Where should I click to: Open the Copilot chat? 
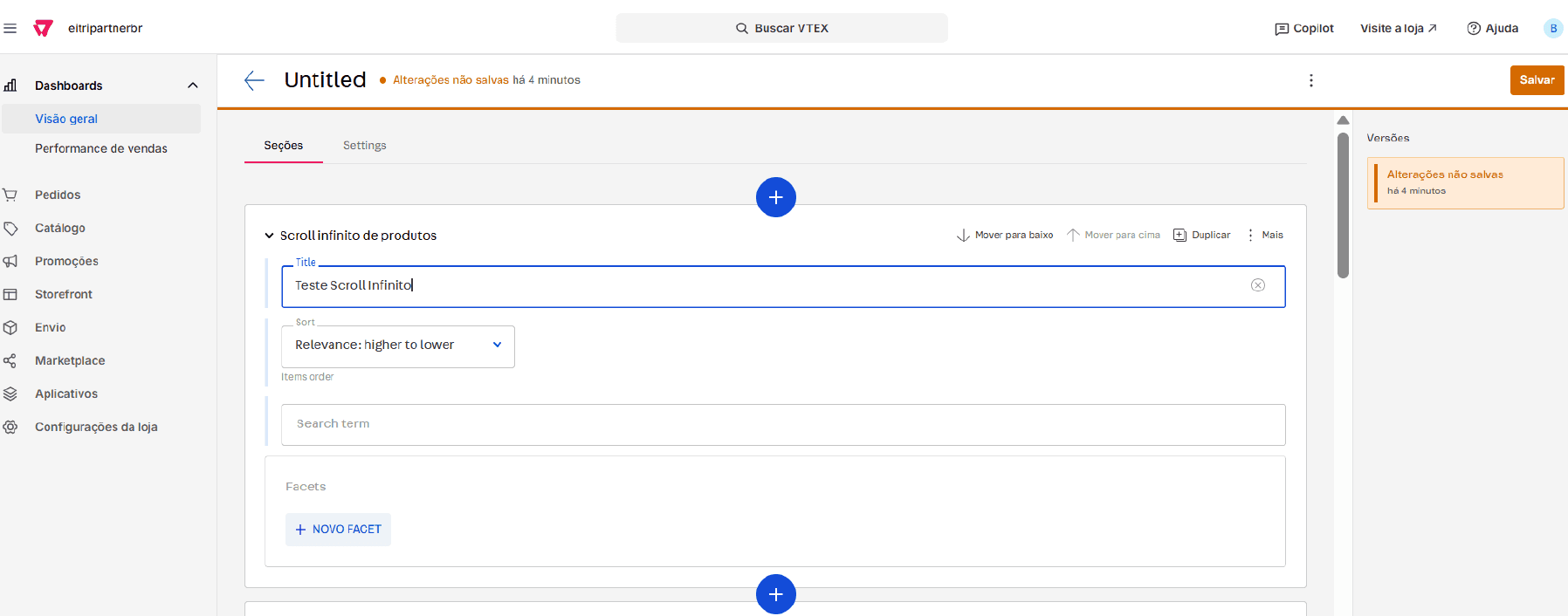point(1304,28)
